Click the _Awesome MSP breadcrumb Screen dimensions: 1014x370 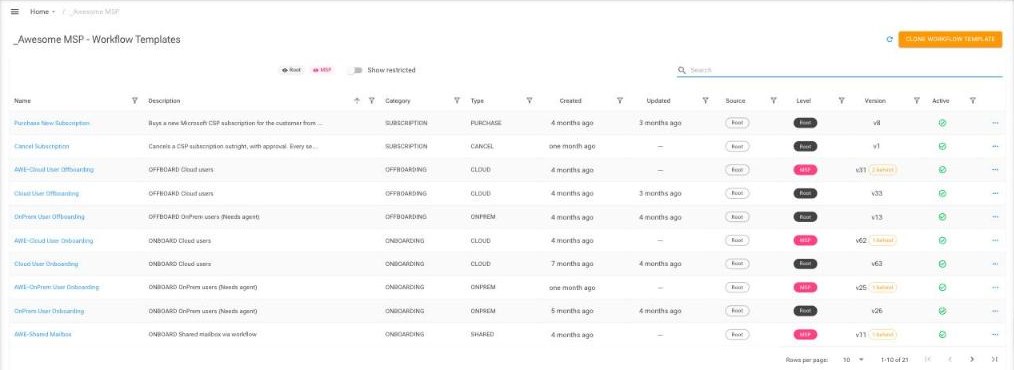coord(94,12)
